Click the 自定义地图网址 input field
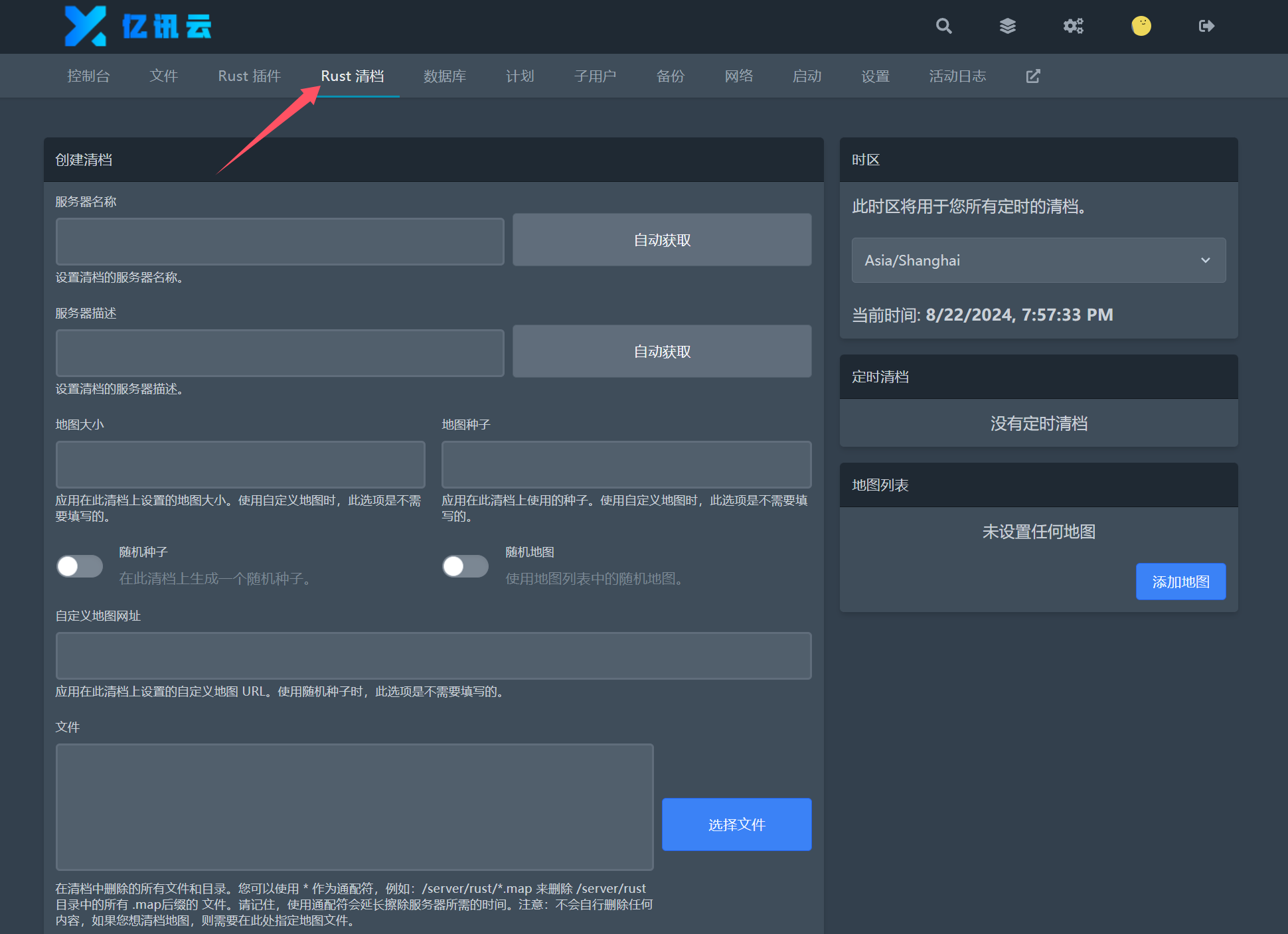 coord(434,655)
